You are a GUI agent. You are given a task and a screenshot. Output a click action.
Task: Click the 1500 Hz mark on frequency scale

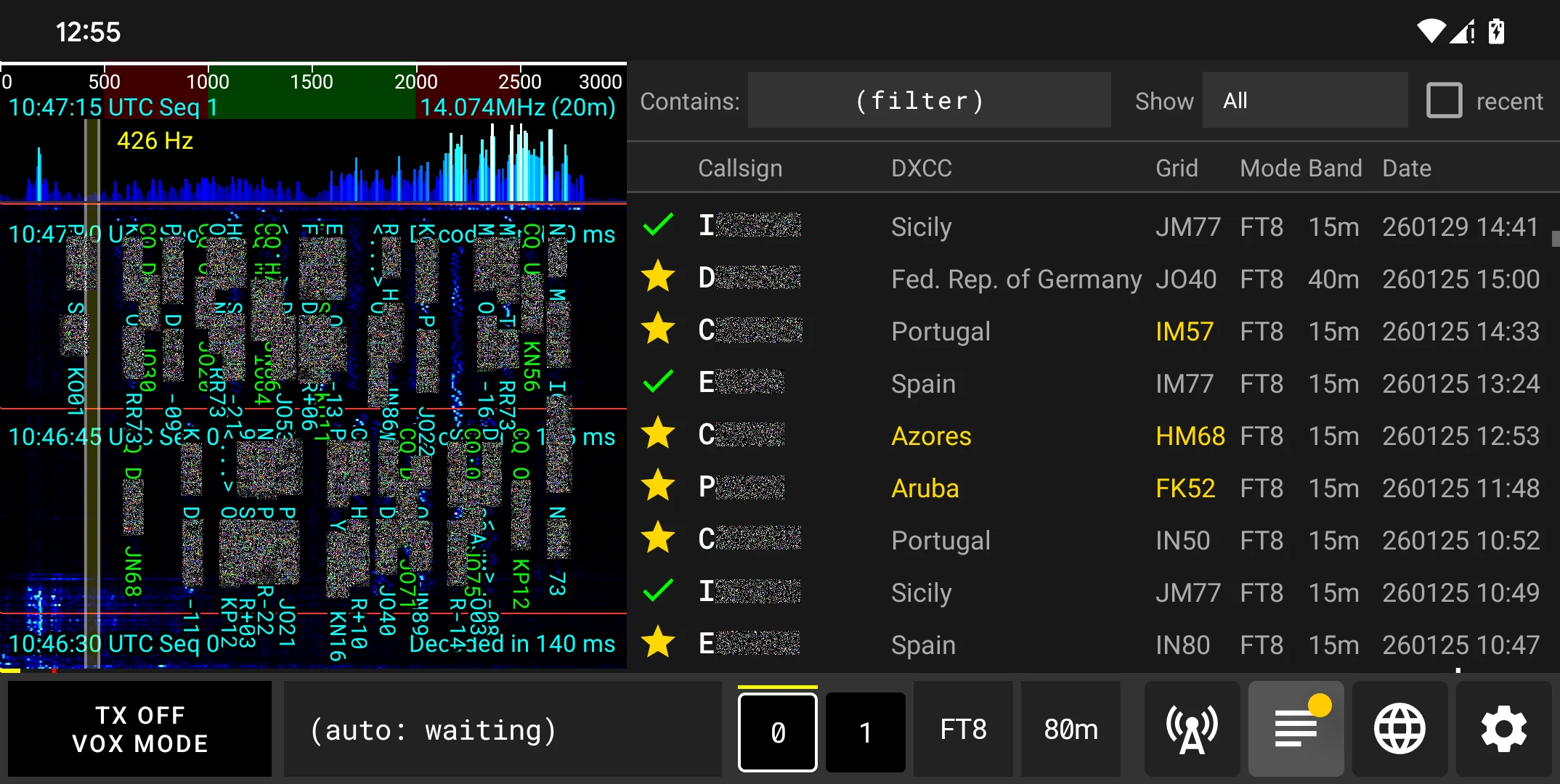pyautogui.click(x=312, y=81)
